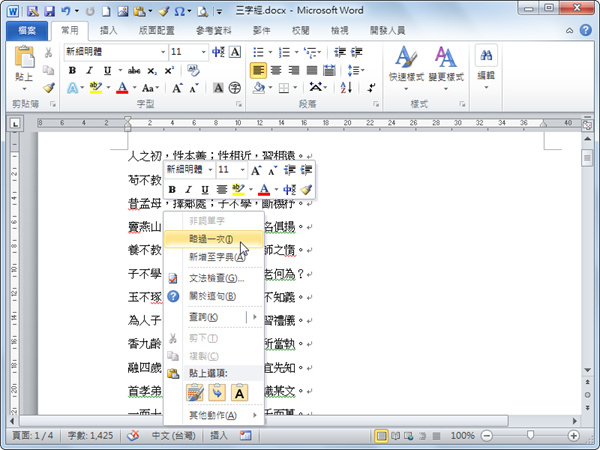The image size is (600, 450).
Task: Switch to the 參考資料 tab
Action: [214, 31]
